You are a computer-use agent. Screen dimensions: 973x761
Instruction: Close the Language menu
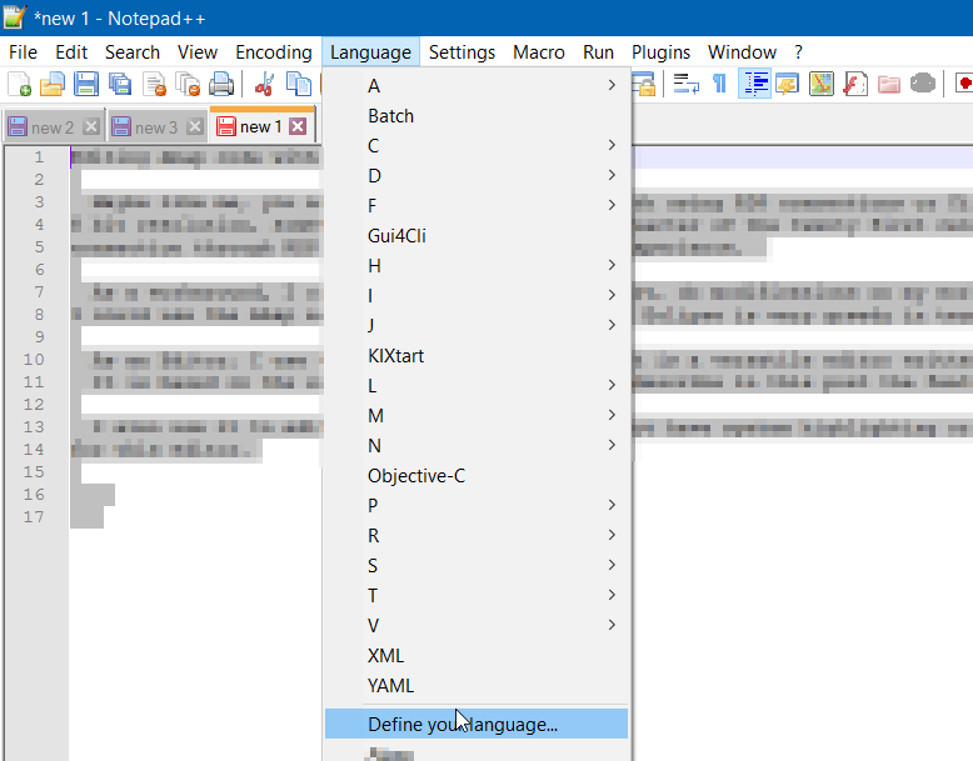point(370,52)
